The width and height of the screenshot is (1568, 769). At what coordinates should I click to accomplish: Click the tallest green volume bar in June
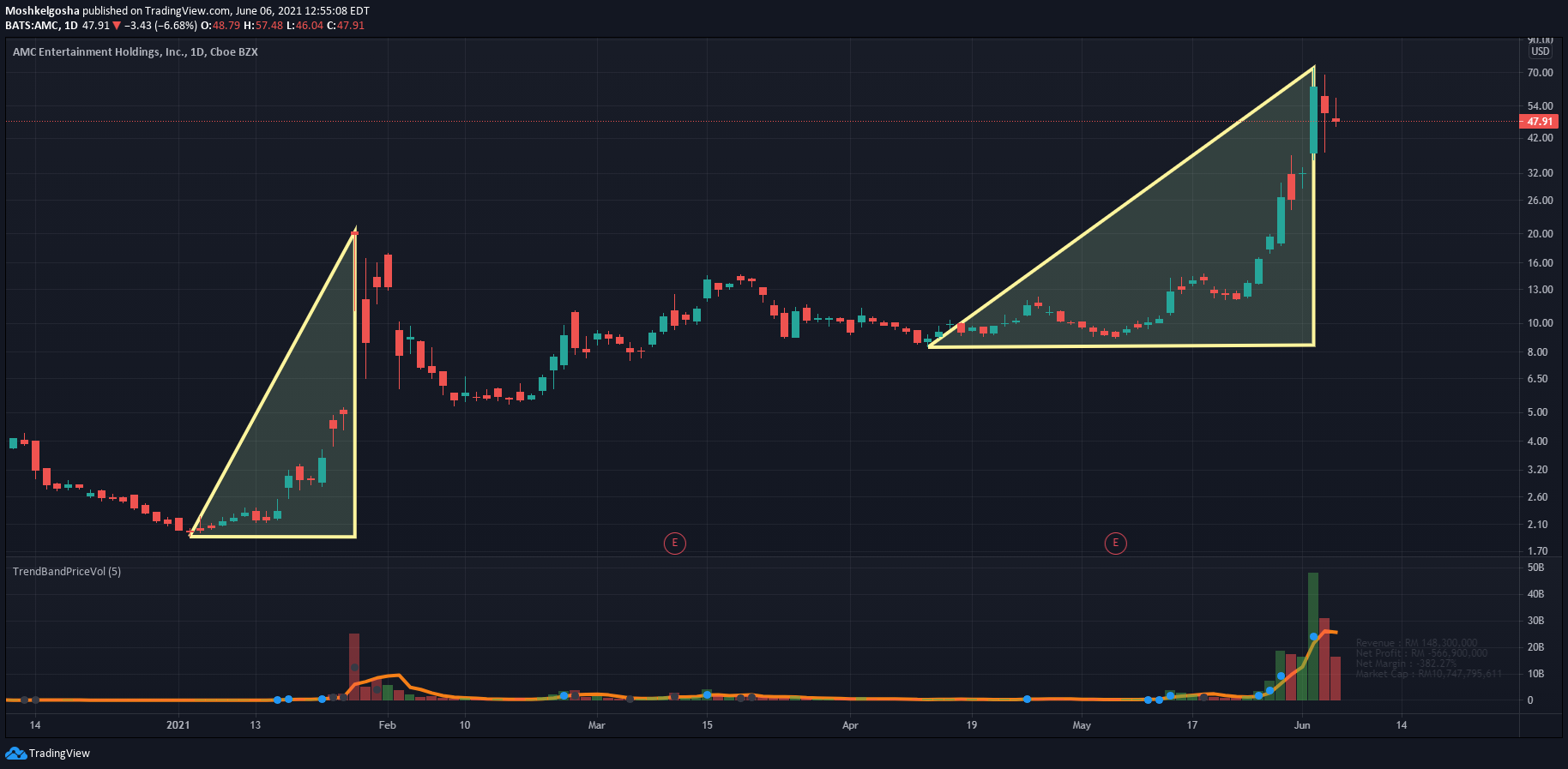(1313, 636)
